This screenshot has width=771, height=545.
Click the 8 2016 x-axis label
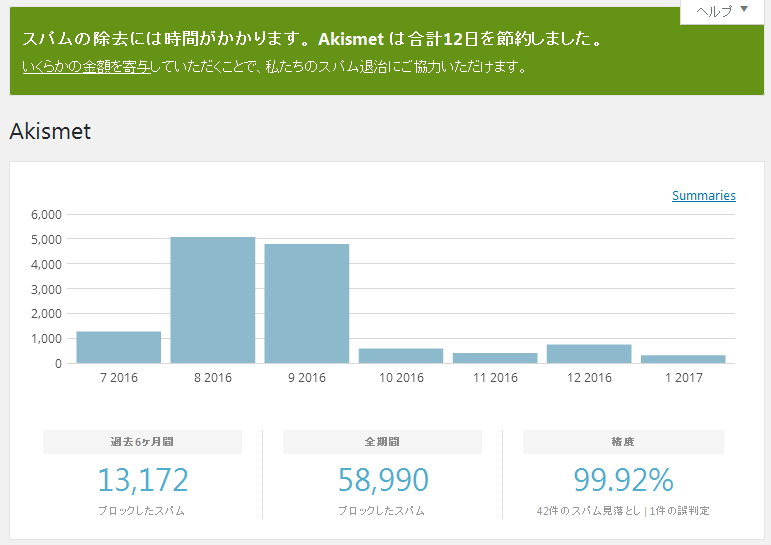coord(213,378)
